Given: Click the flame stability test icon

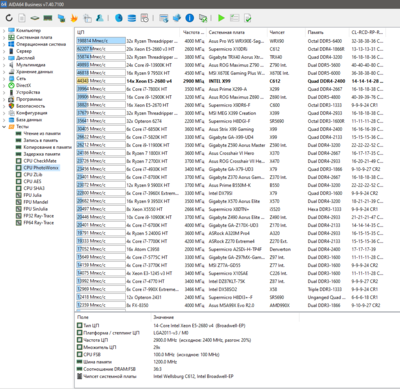Looking at the screenshot, I should point(74,18).
